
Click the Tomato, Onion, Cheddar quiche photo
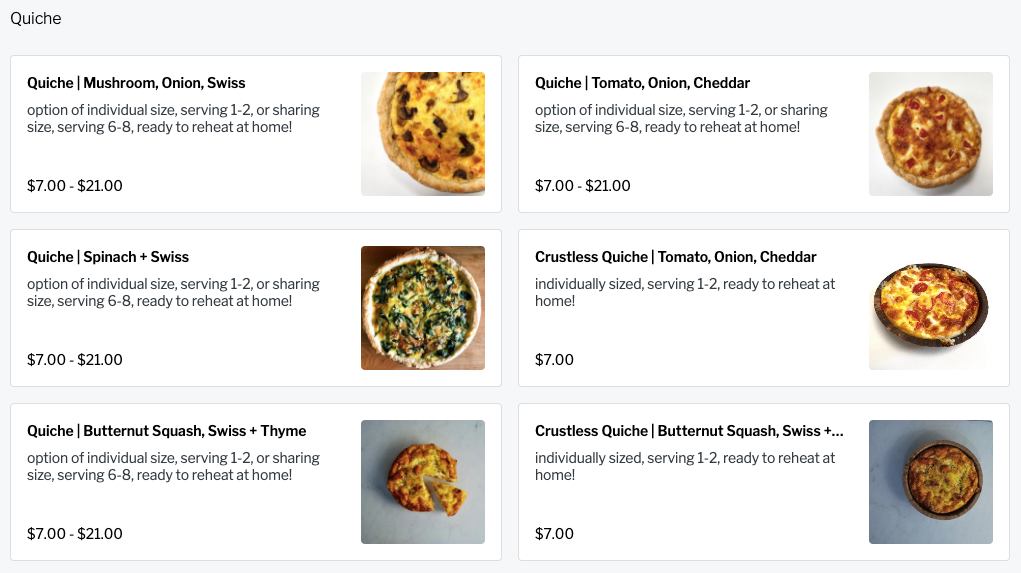930,134
